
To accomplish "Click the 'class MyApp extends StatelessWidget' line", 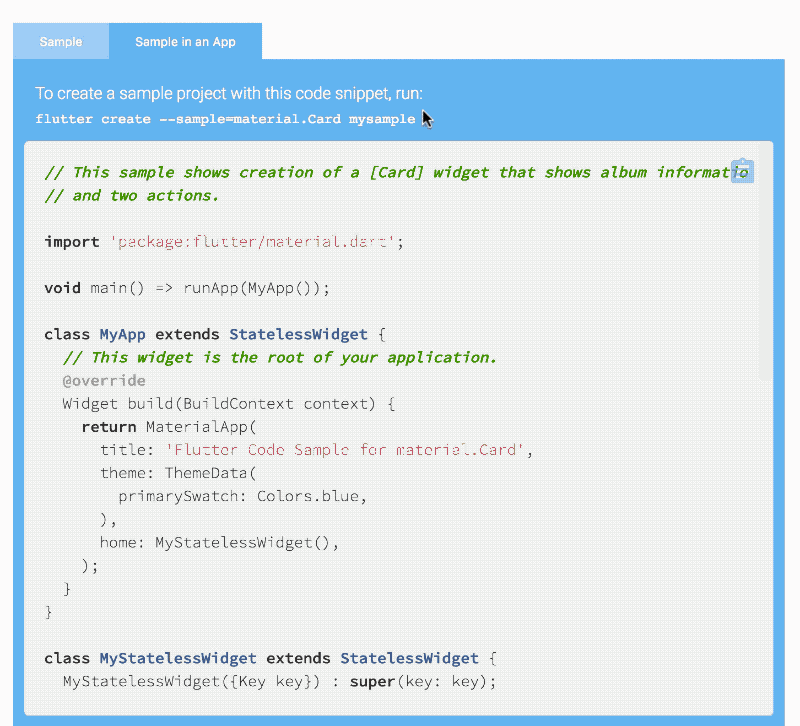I will tap(215, 335).
